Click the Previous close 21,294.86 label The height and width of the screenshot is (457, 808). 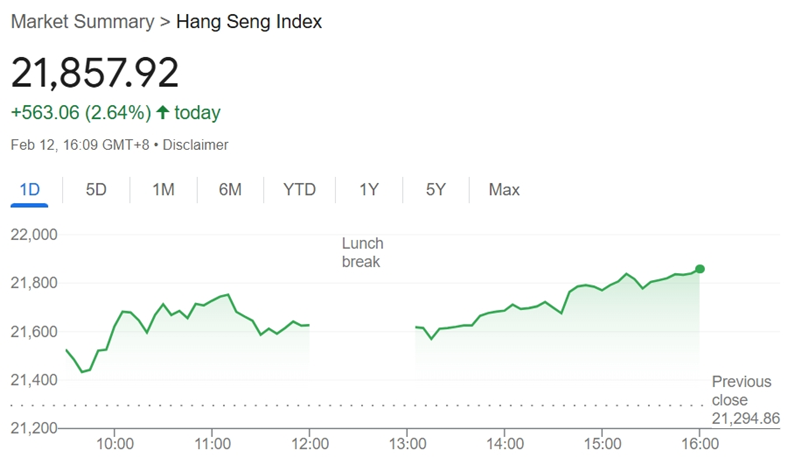[746, 400]
